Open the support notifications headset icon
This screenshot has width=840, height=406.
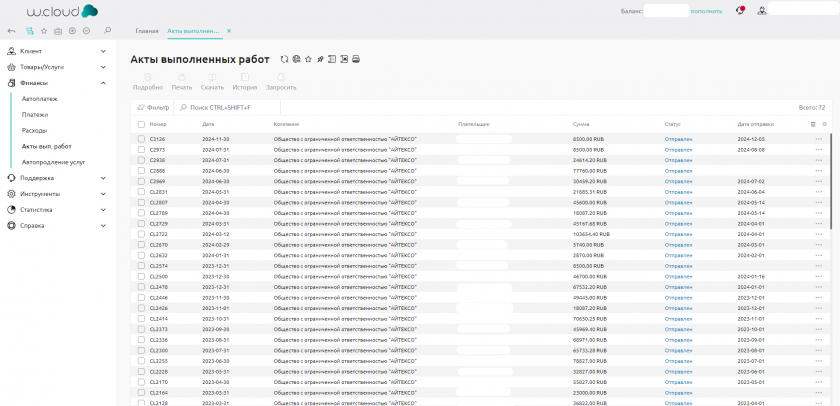[740, 10]
